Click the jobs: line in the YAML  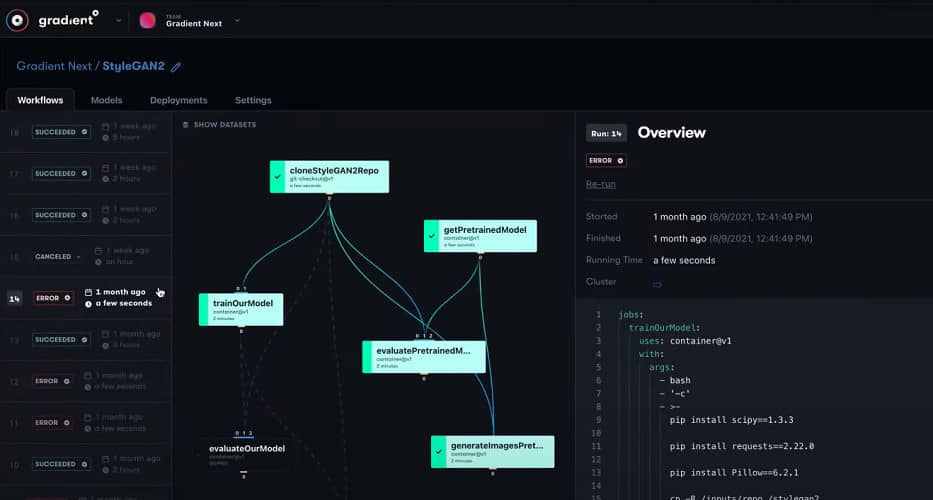631,315
